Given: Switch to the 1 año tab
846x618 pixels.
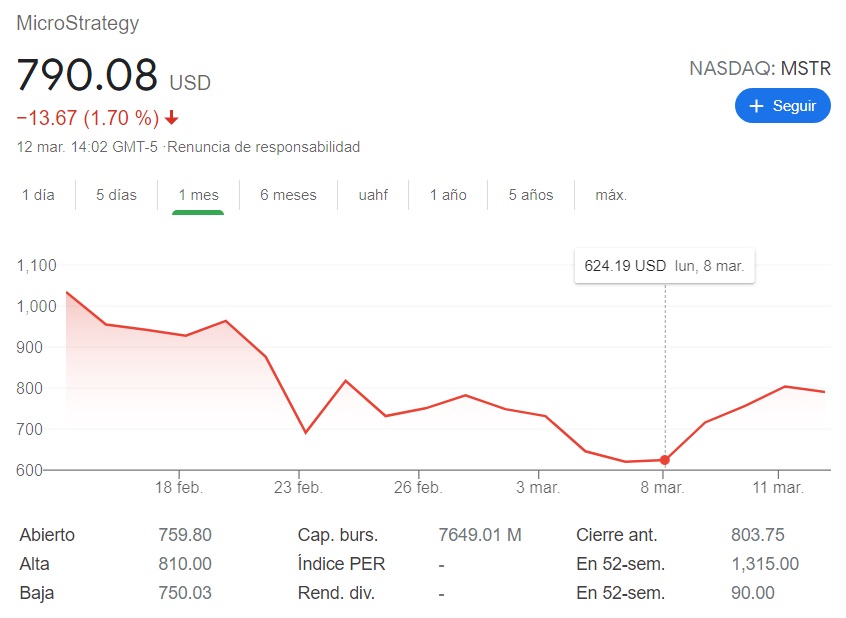Looking at the screenshot, I should [448, 195].
